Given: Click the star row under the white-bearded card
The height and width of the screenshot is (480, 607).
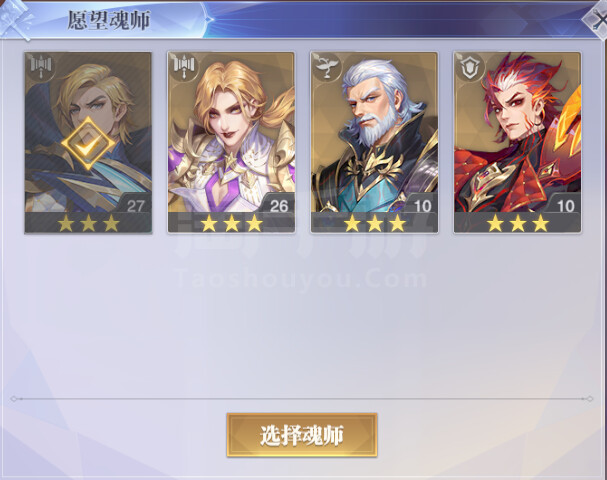Looking at the screenshot, I should [374, 223].
